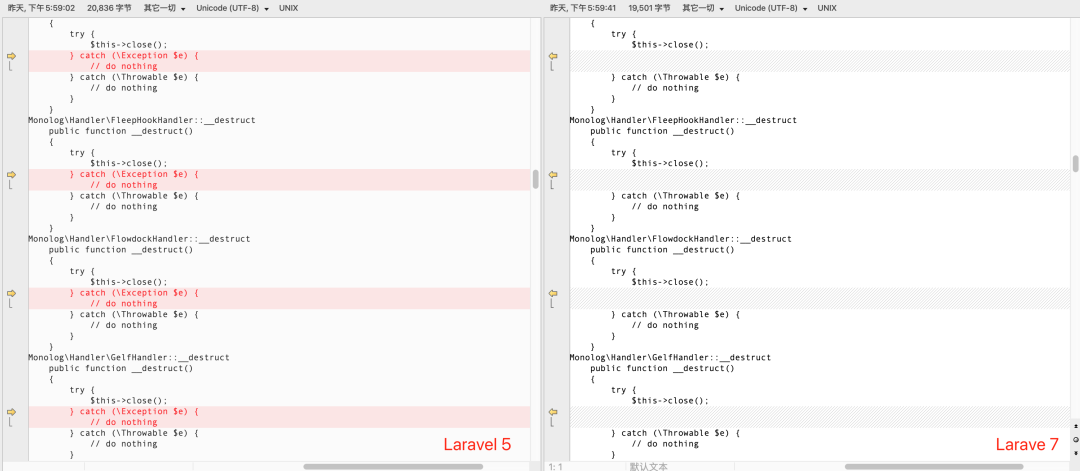The image size is (1080, 471).
Task: Click UNIX line ending label in right pane
Action: (827, 8)
